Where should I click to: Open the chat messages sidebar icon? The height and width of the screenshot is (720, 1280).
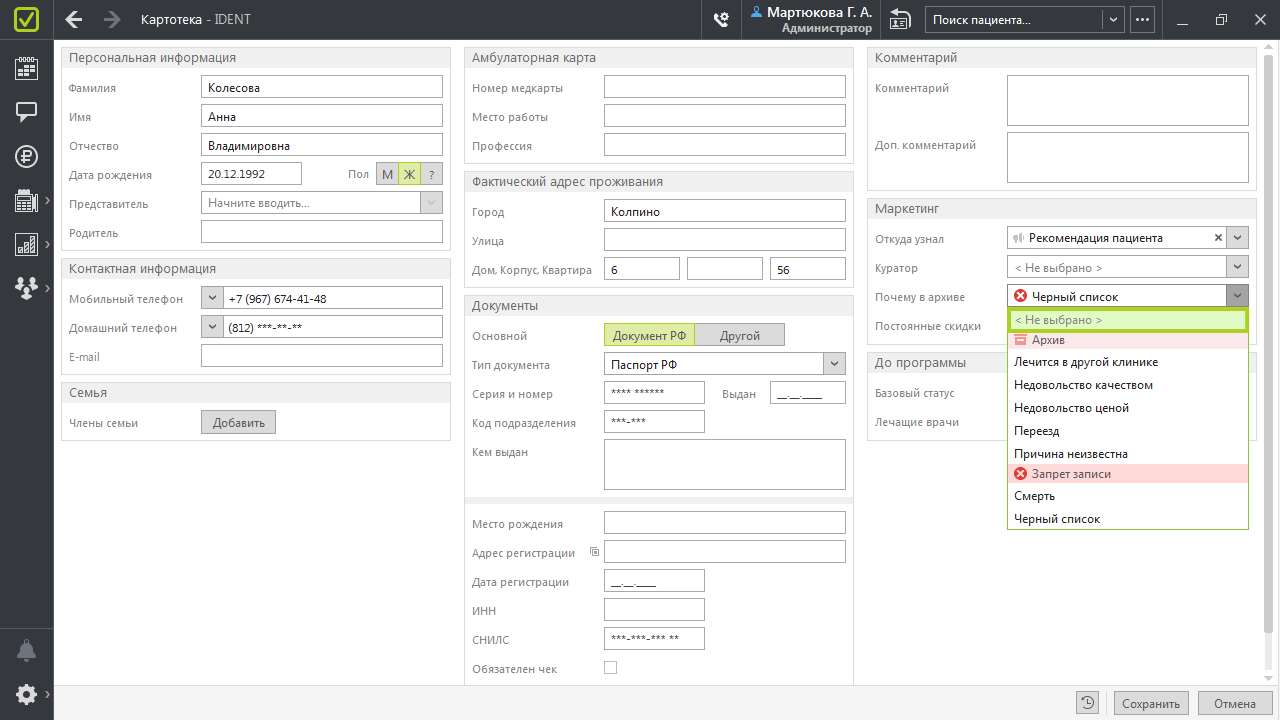tap(26, 112)
